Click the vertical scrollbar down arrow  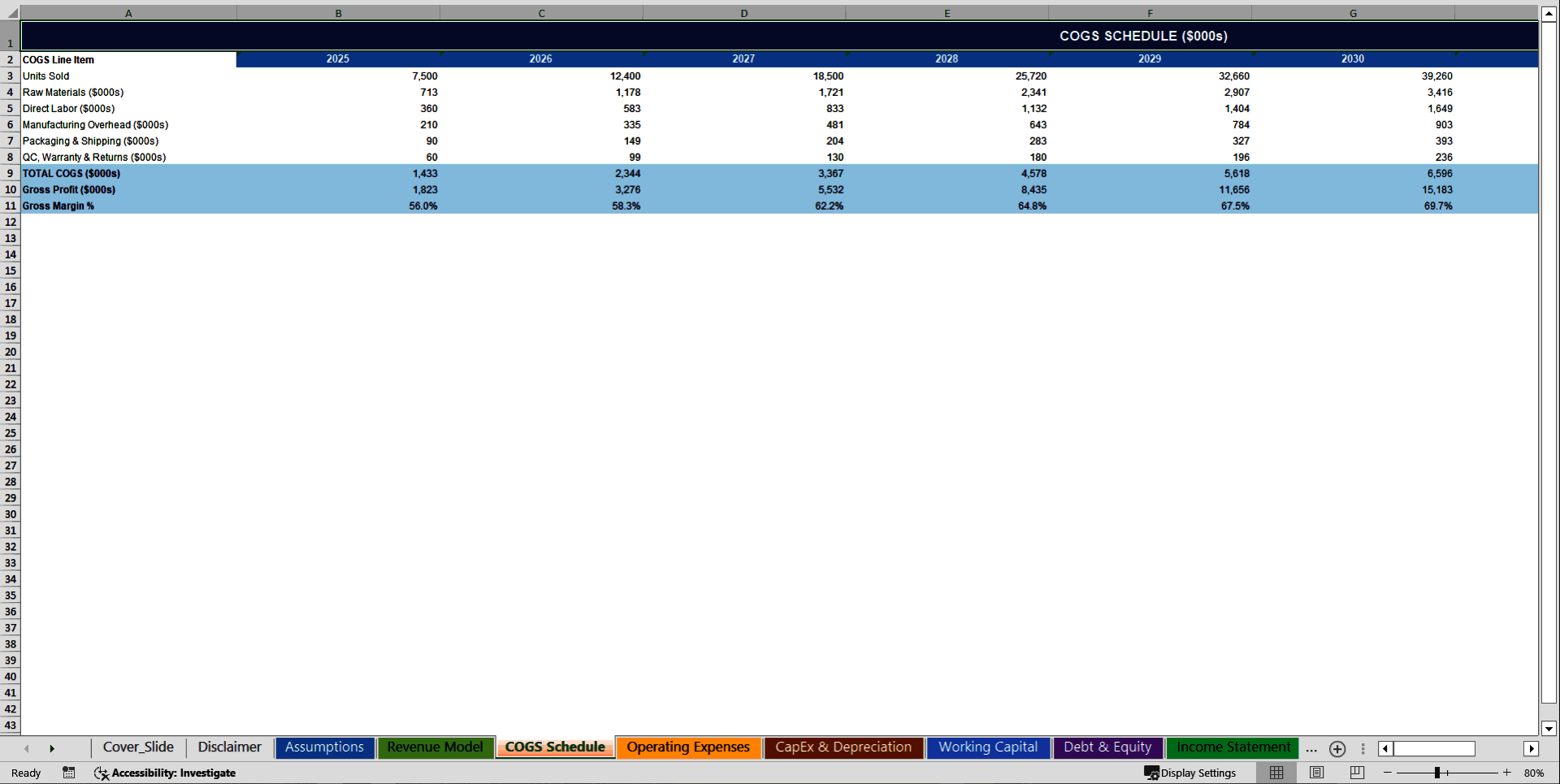[1549, 729]
